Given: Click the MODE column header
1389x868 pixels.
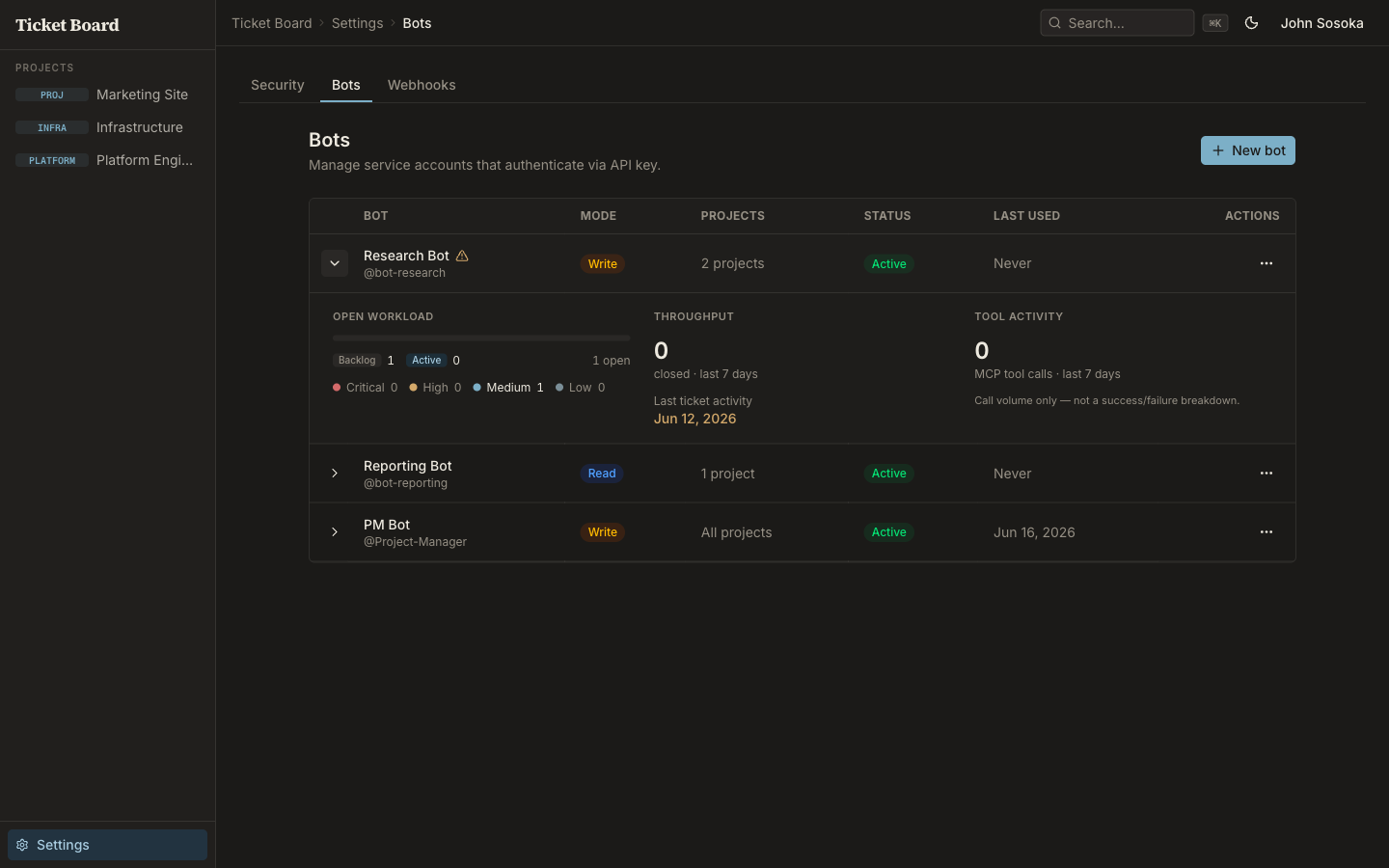Looking at the screenshot, I should [598, 216].
